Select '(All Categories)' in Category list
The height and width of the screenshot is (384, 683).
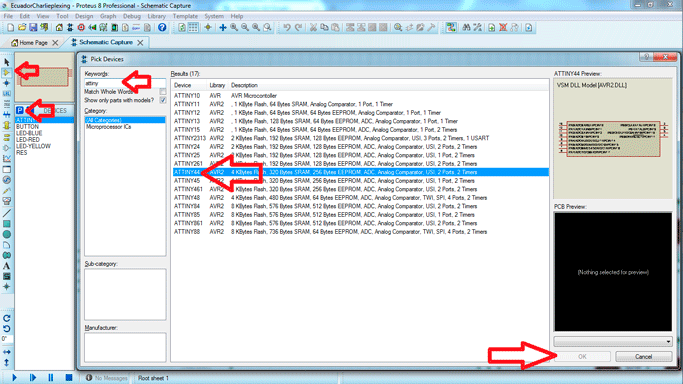point(125,120)
